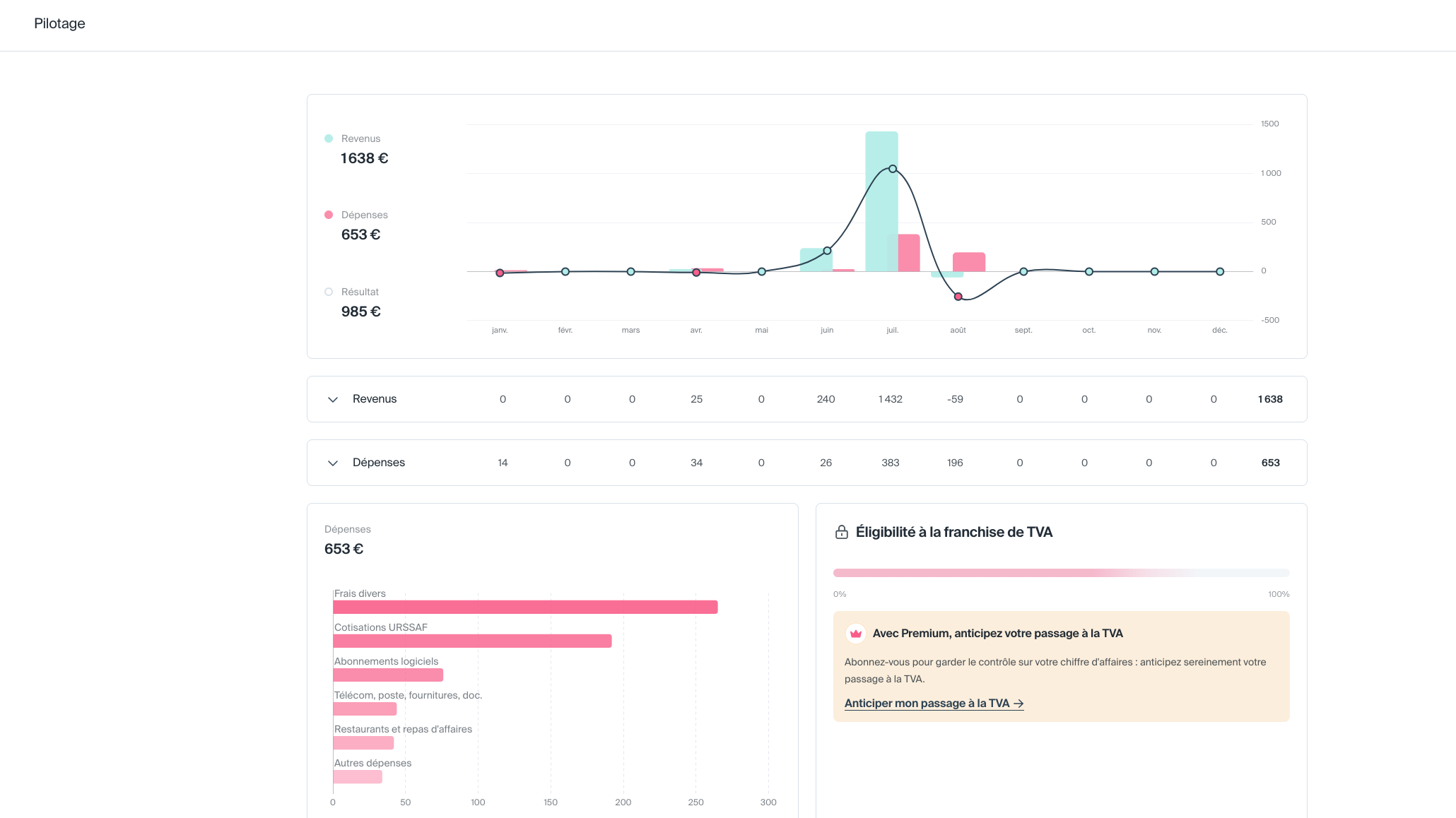Toggle Résultat series via legend label
The image size is (1456, 818).
pos(360,292)
